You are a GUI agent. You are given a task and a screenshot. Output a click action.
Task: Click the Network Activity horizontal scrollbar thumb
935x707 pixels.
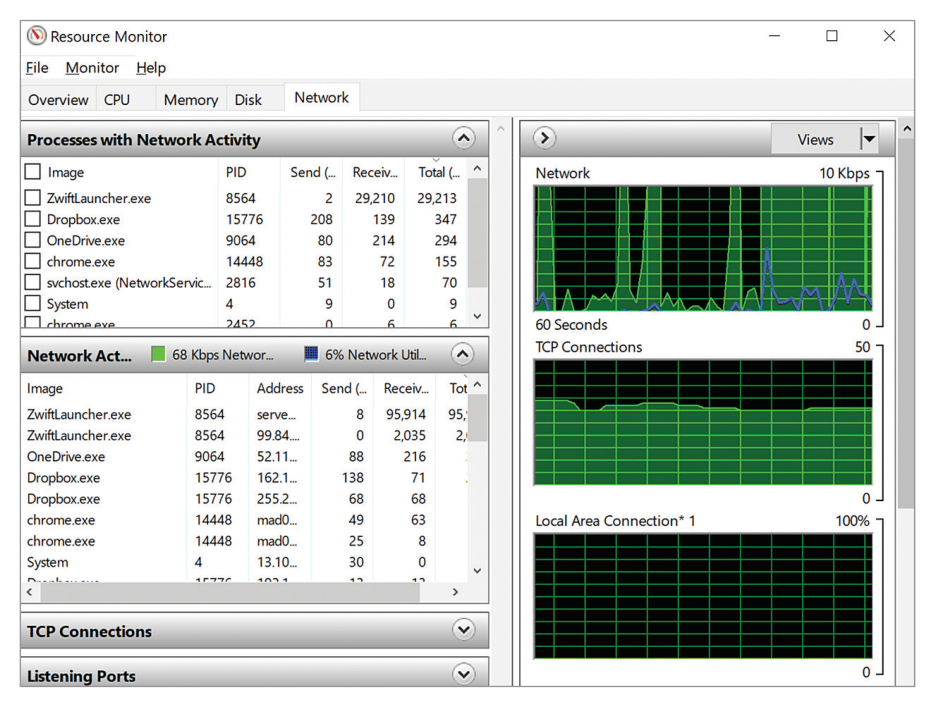pyautogui.click(x=228, y=592)
